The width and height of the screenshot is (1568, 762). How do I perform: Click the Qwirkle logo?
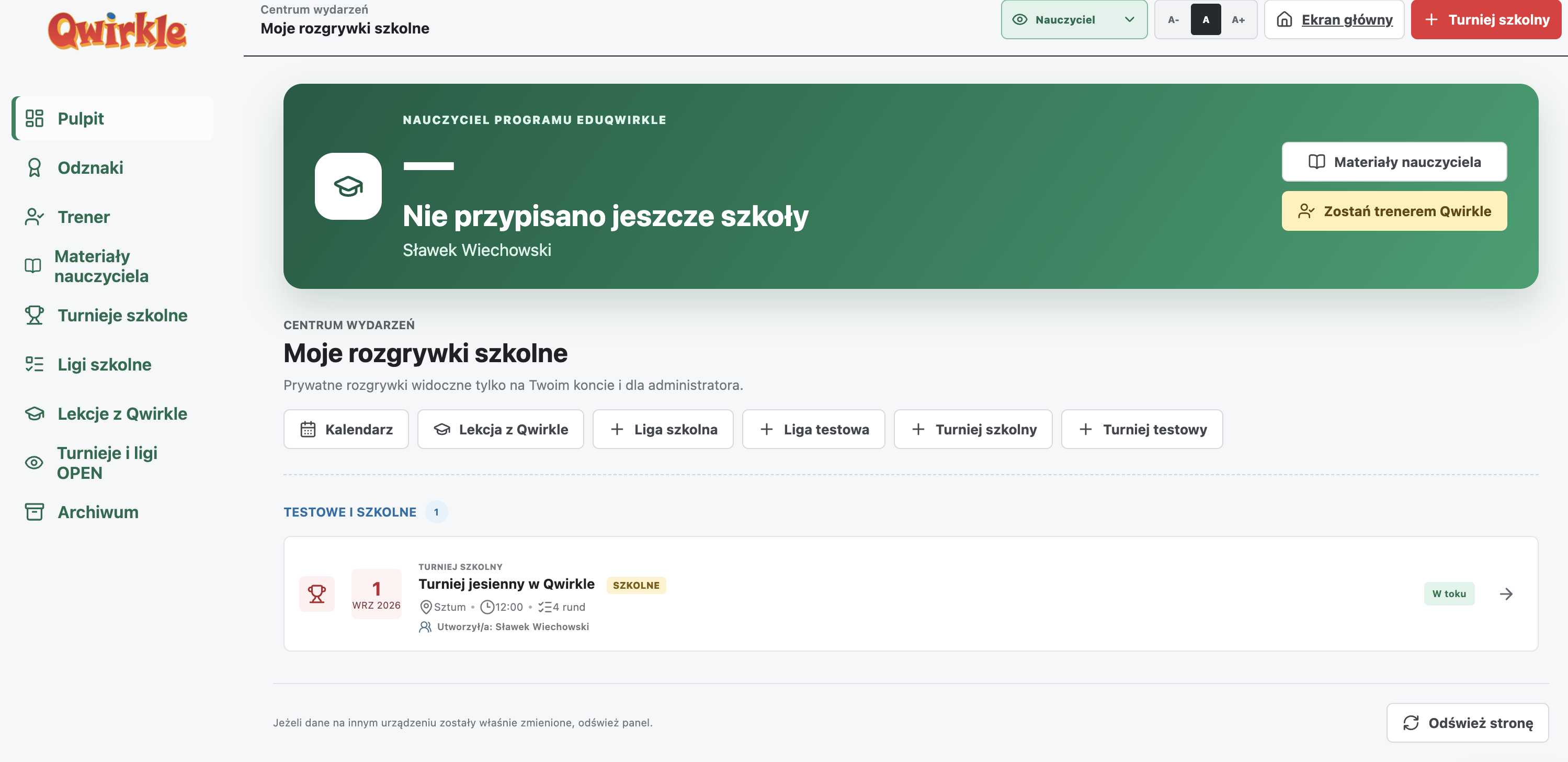pos(117,30)
